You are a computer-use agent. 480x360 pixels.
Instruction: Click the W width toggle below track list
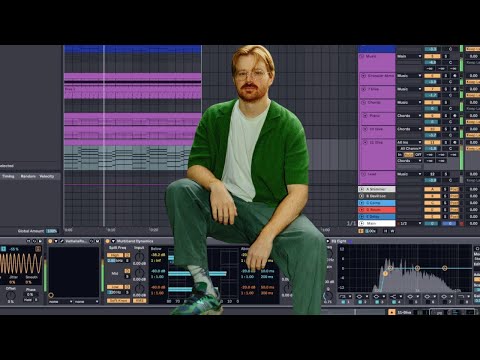(392, 231)
